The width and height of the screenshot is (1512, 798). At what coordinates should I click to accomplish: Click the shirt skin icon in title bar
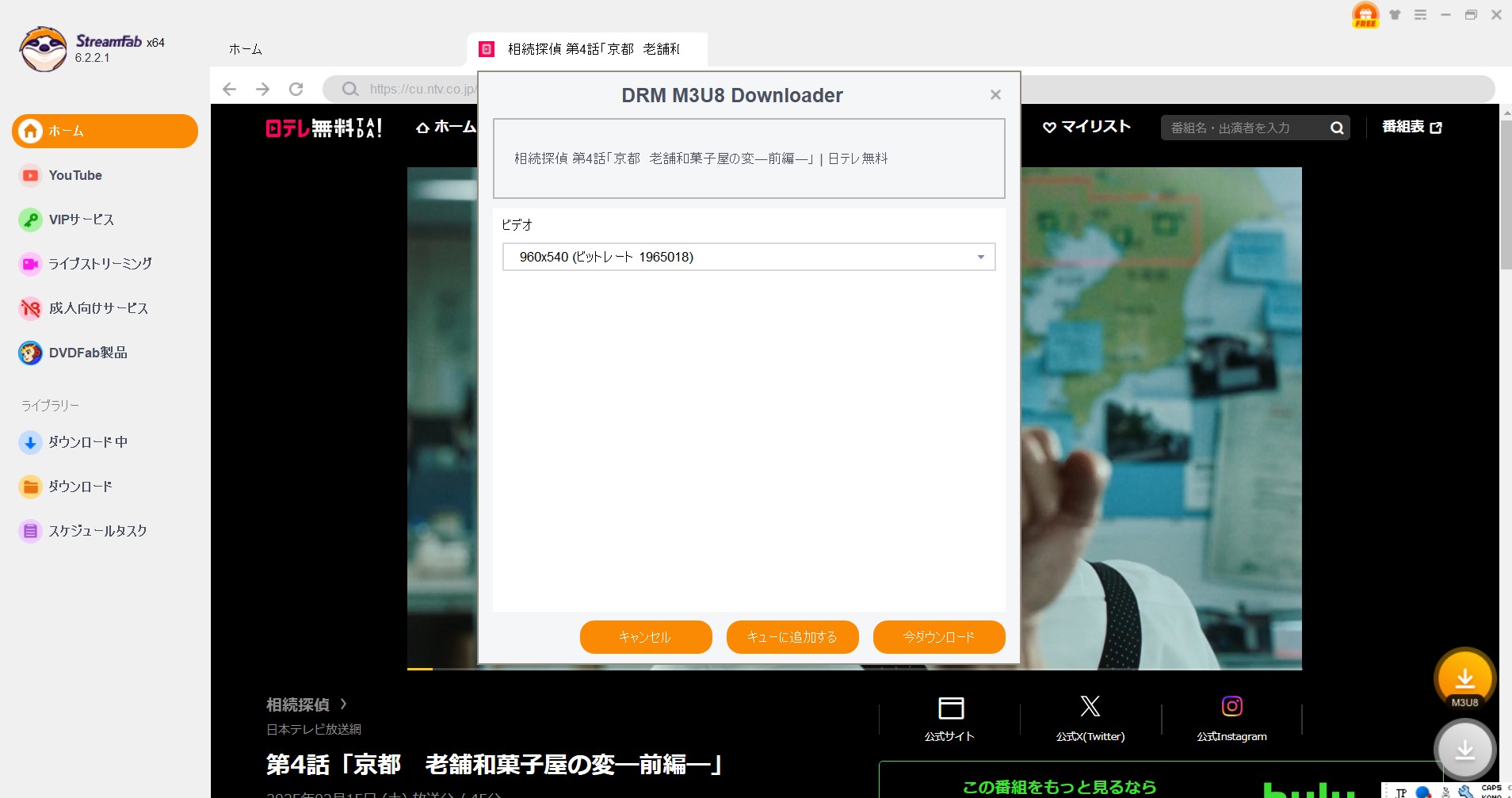click(1395, 14)
